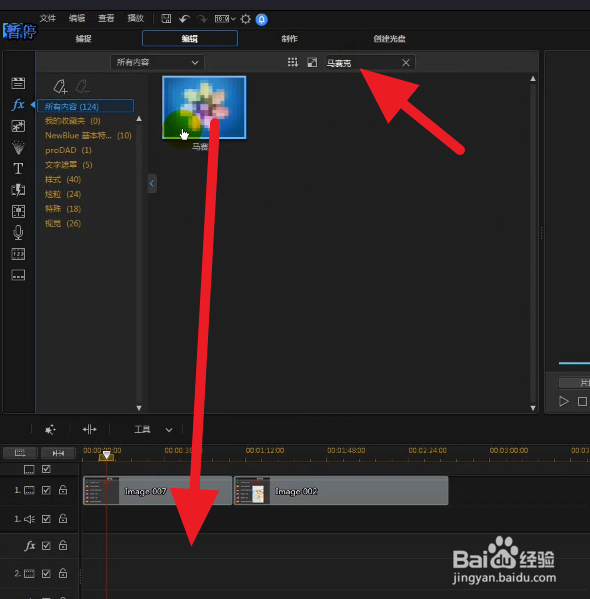Screen dimensions: 590x599
Task: Open the notification bell
Action: (x=262, y=19)
